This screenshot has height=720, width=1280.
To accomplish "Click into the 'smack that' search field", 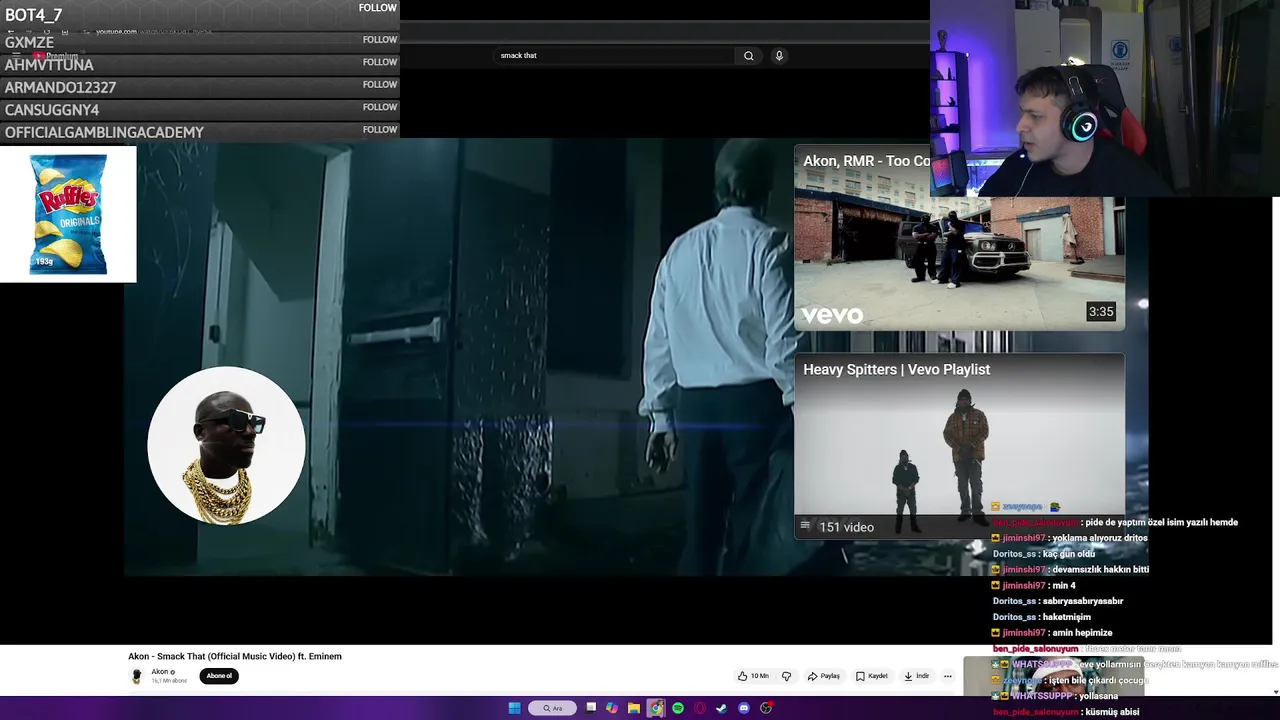I will pos(615,56).
